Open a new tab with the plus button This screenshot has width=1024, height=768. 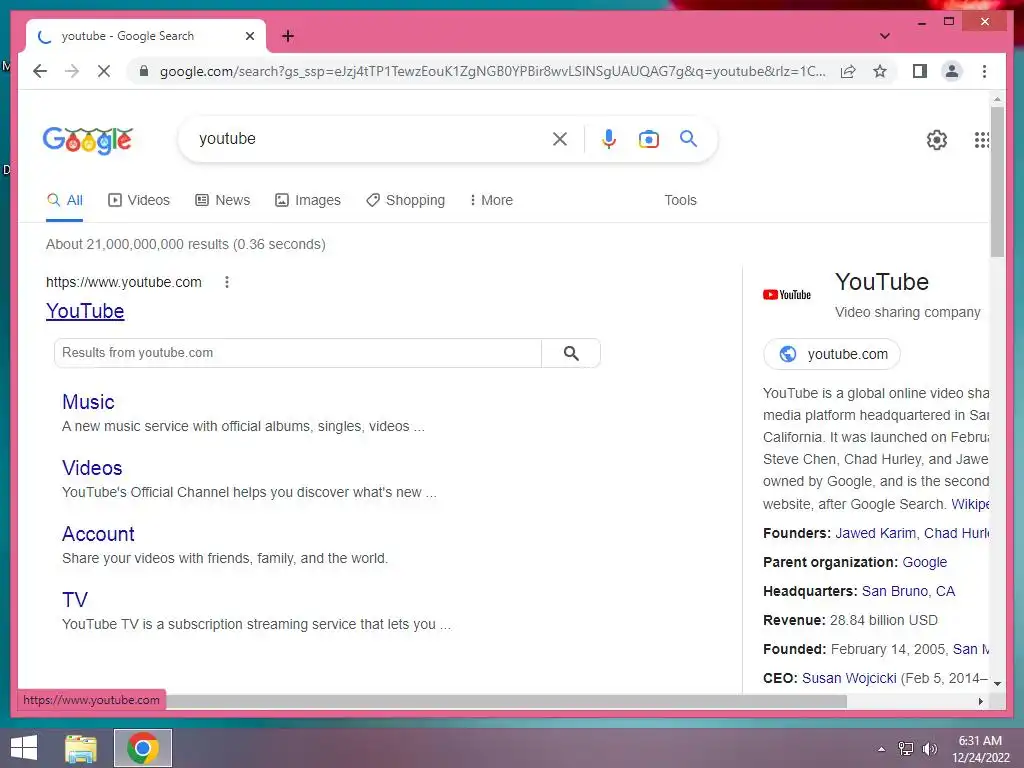288,36
